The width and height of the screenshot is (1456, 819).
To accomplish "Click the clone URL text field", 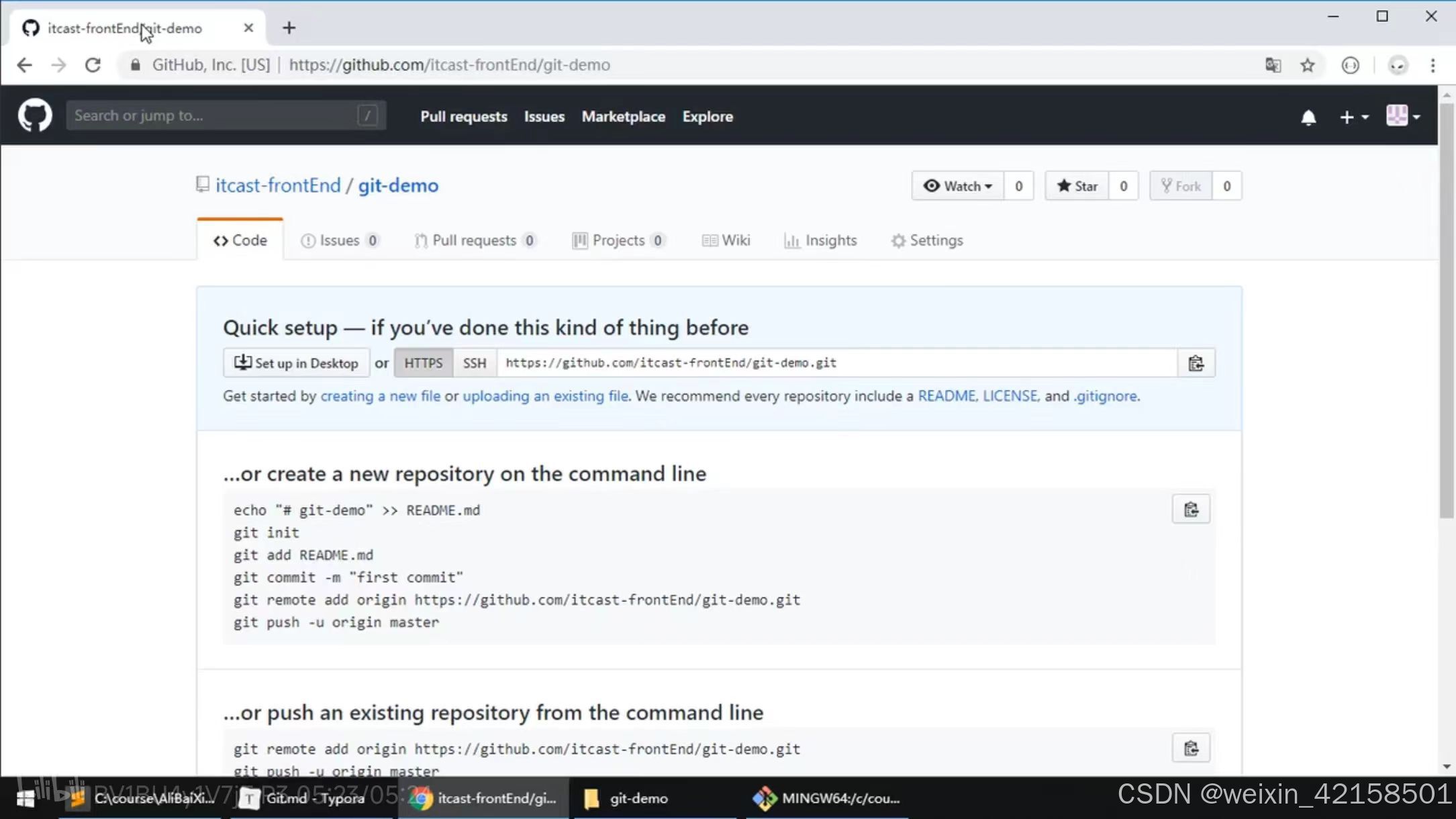I will click(837, 363).
